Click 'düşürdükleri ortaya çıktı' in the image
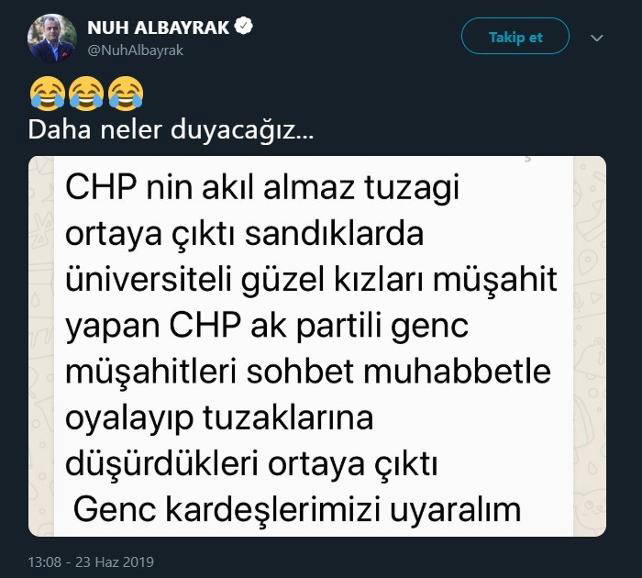The height and width of the screenshot is (578, 642). coord(252,463)
